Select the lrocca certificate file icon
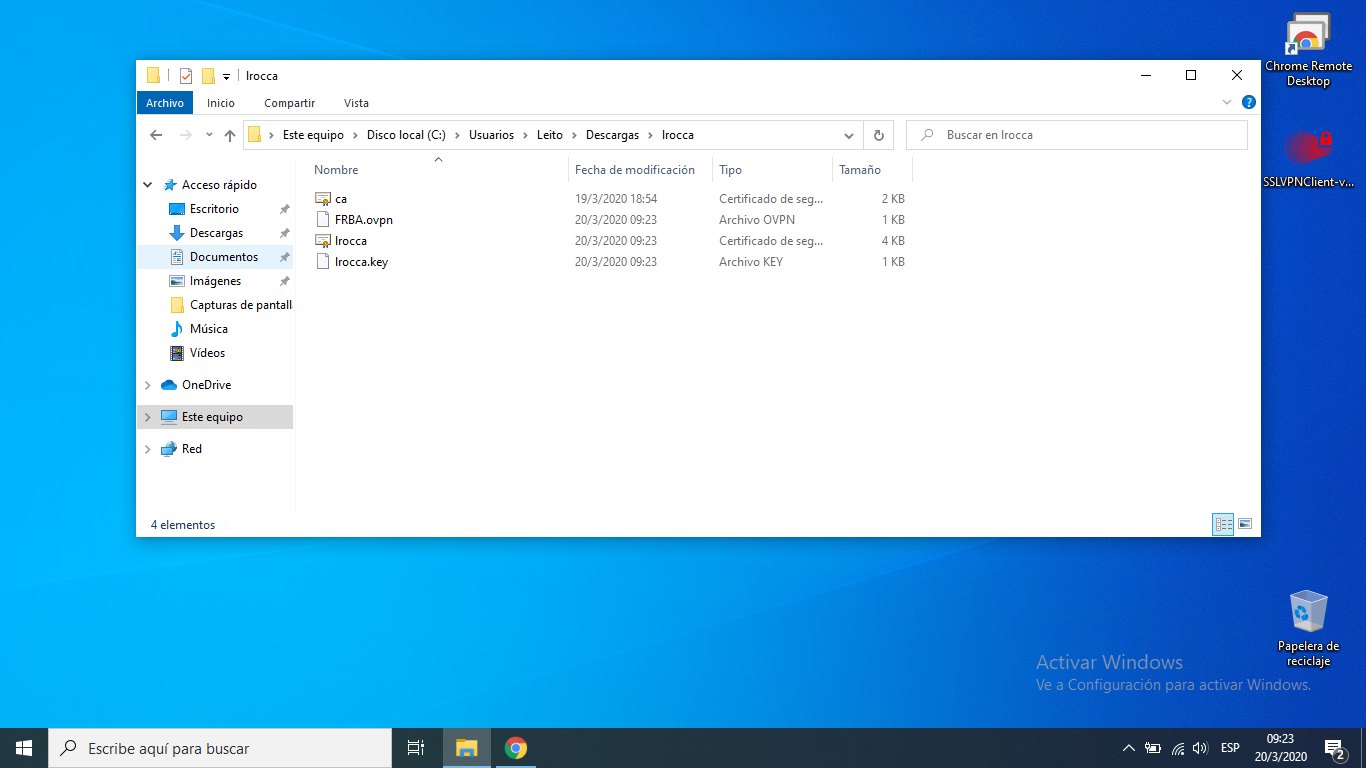 click(x=322, y=241)
